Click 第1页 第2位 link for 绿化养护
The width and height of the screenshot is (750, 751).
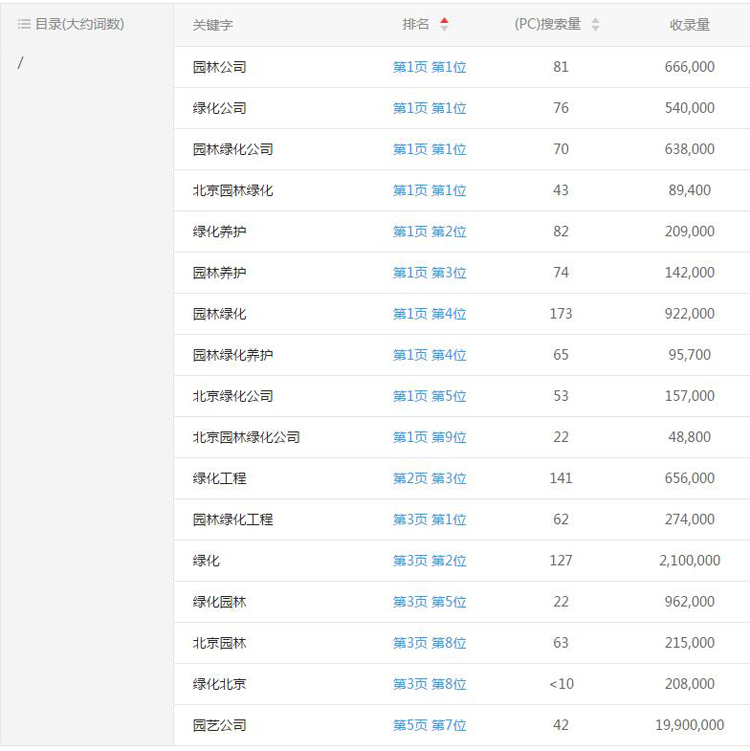pos(429,231)
